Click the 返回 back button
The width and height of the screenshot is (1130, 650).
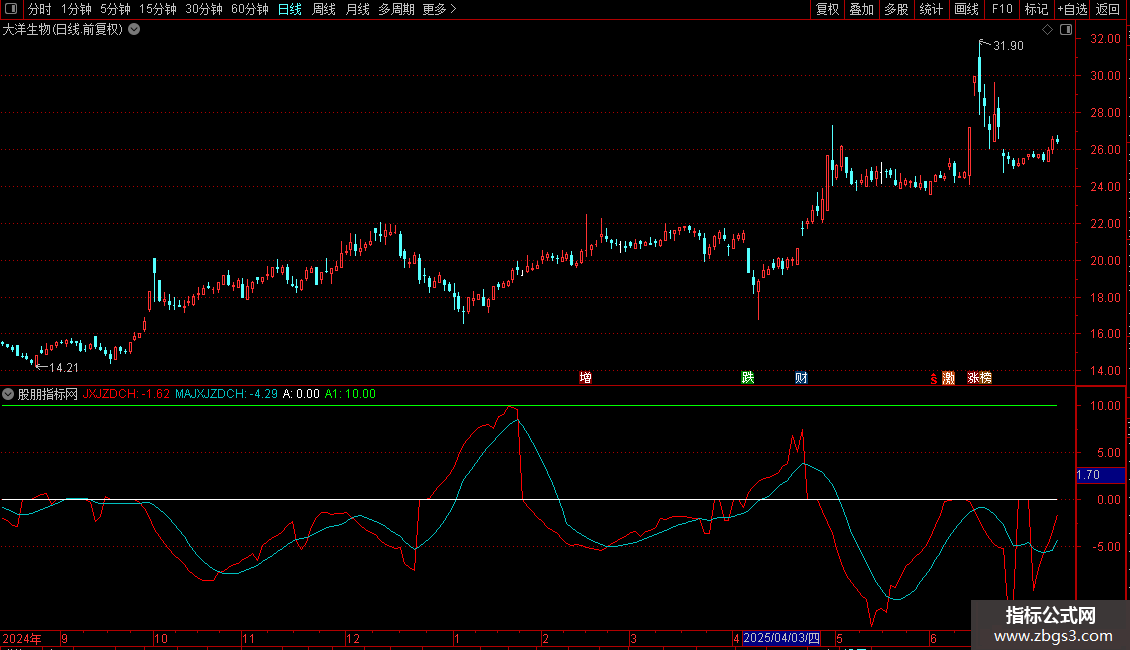pos(1108,9)
